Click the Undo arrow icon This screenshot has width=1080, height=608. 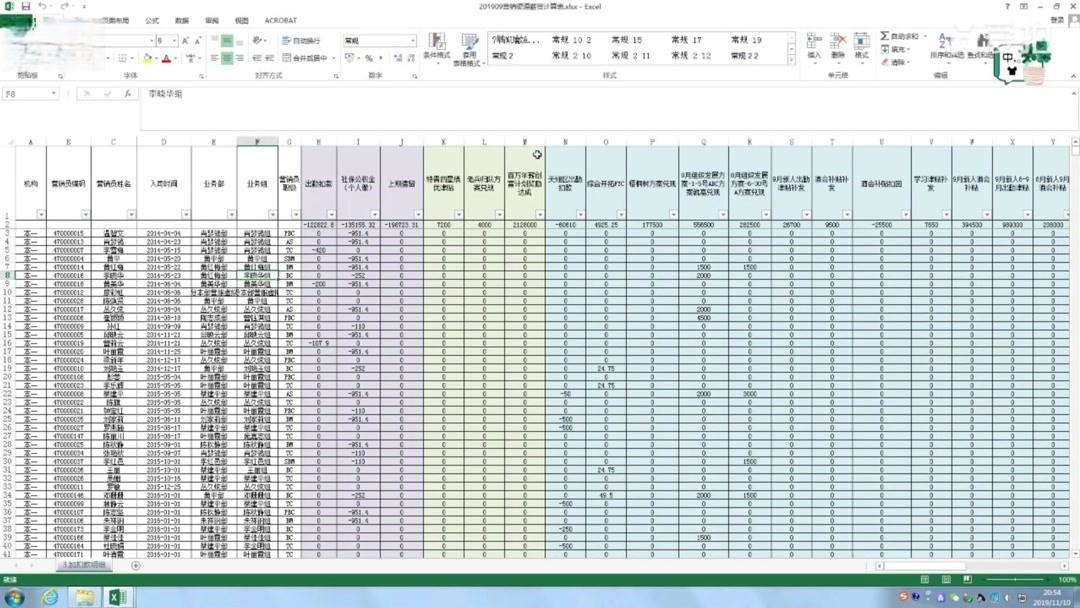43,6
